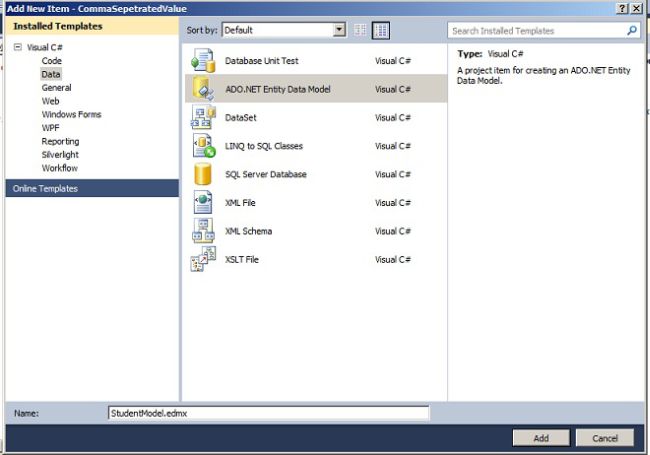Choose the Web category

[50, 101]
